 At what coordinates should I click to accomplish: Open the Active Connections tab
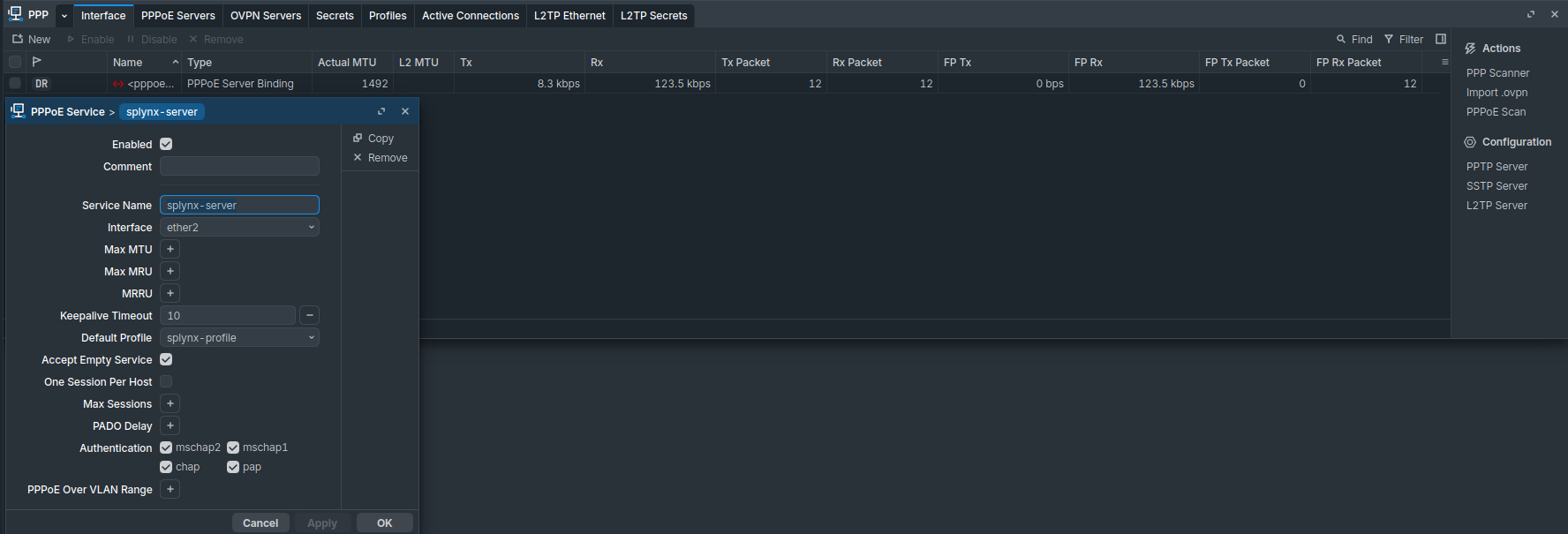pos(470,16)
